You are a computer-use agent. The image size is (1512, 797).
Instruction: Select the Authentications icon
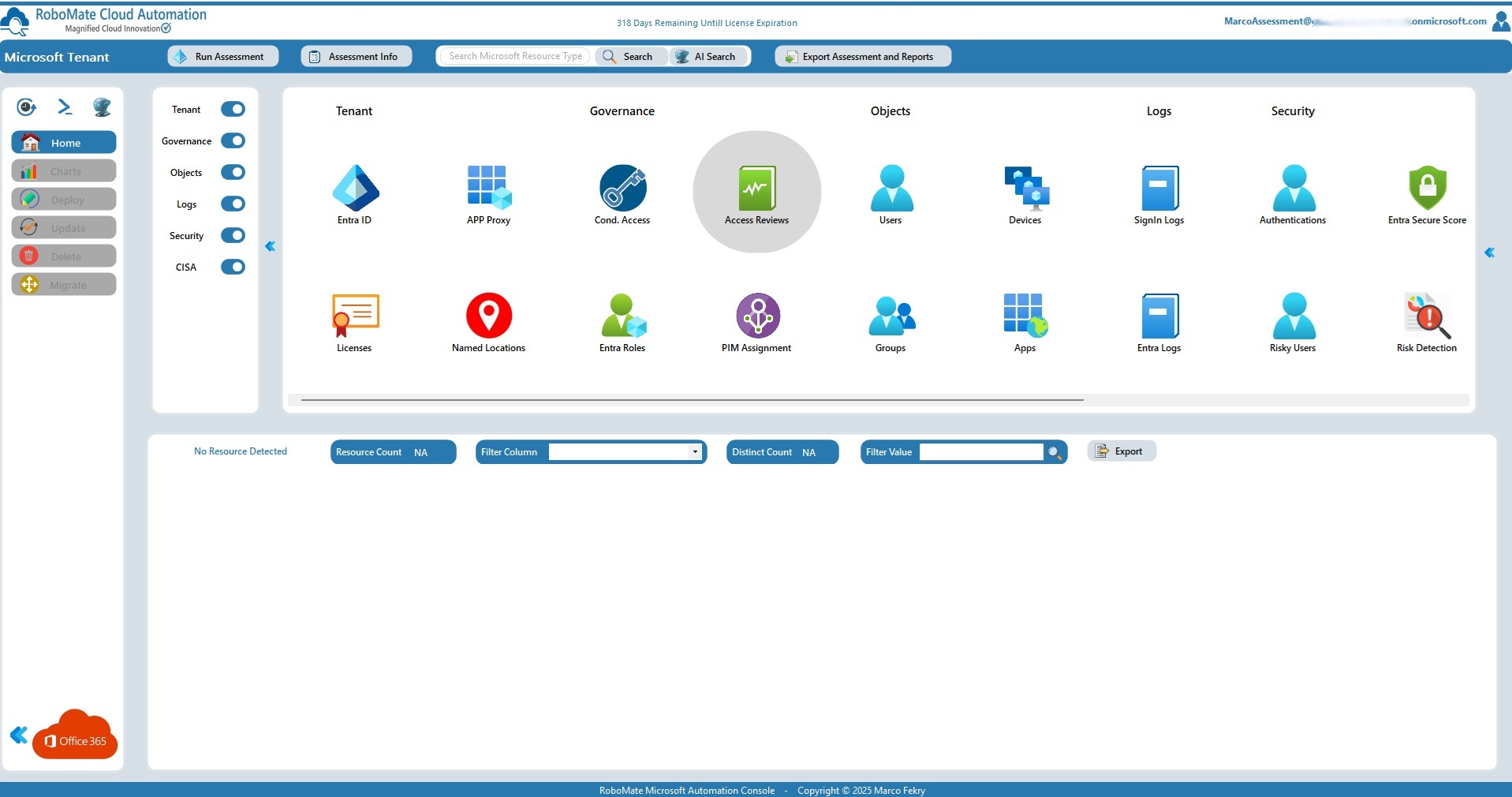(x=1294, y=188)
